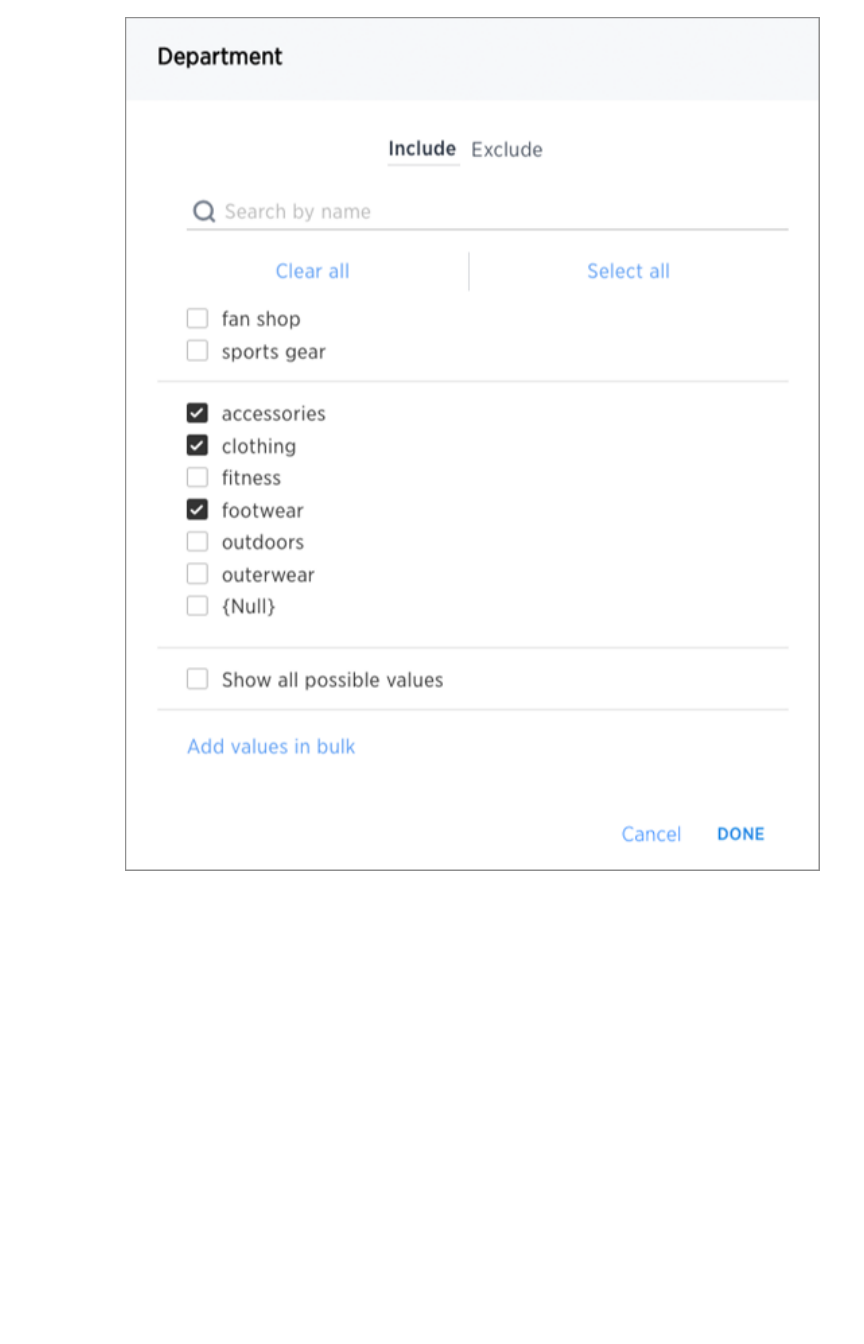Uncheck the footwear checkbox
Screen dimensions: 864x1344
[x=198, y=510]
